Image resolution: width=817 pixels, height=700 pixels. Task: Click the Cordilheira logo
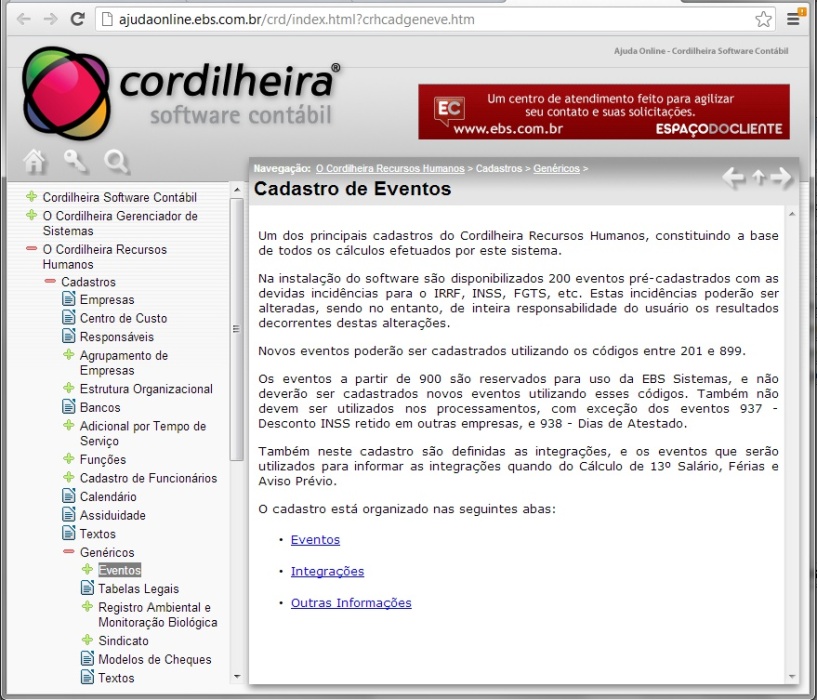181,93
